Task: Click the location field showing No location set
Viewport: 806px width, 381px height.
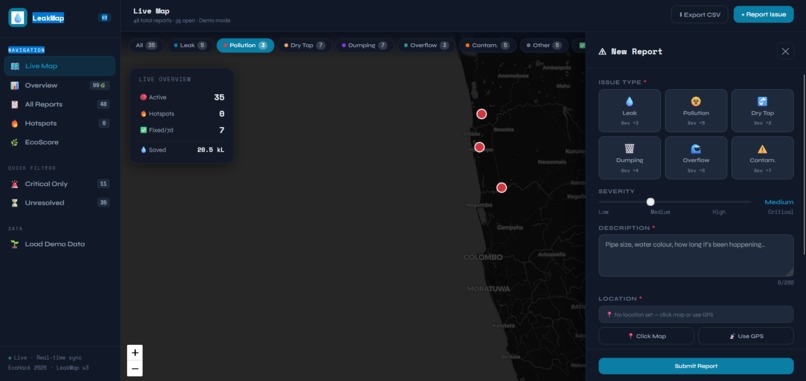Action: click(696, 314)
